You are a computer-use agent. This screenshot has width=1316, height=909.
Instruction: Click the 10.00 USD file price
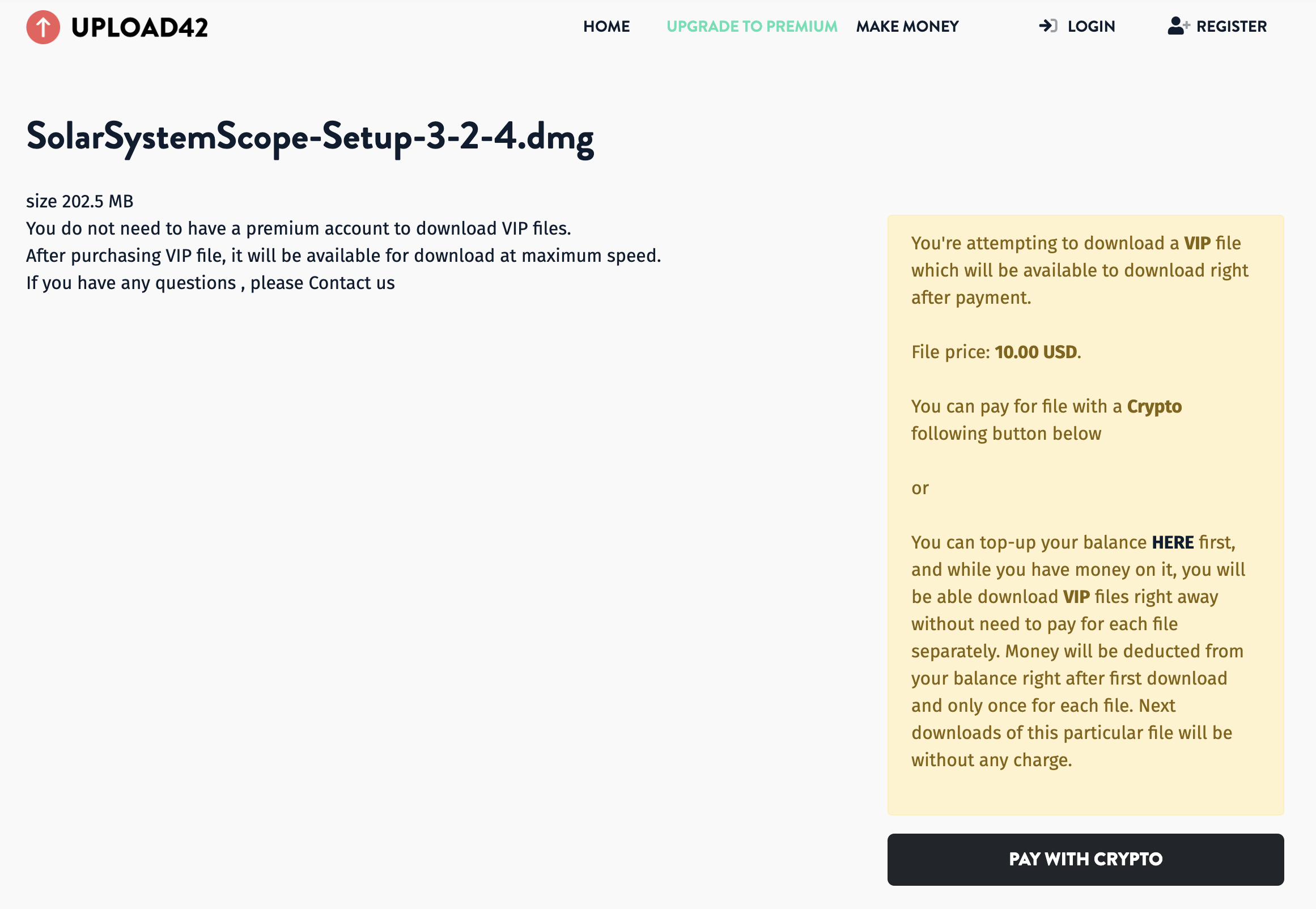click(1036, 352)
